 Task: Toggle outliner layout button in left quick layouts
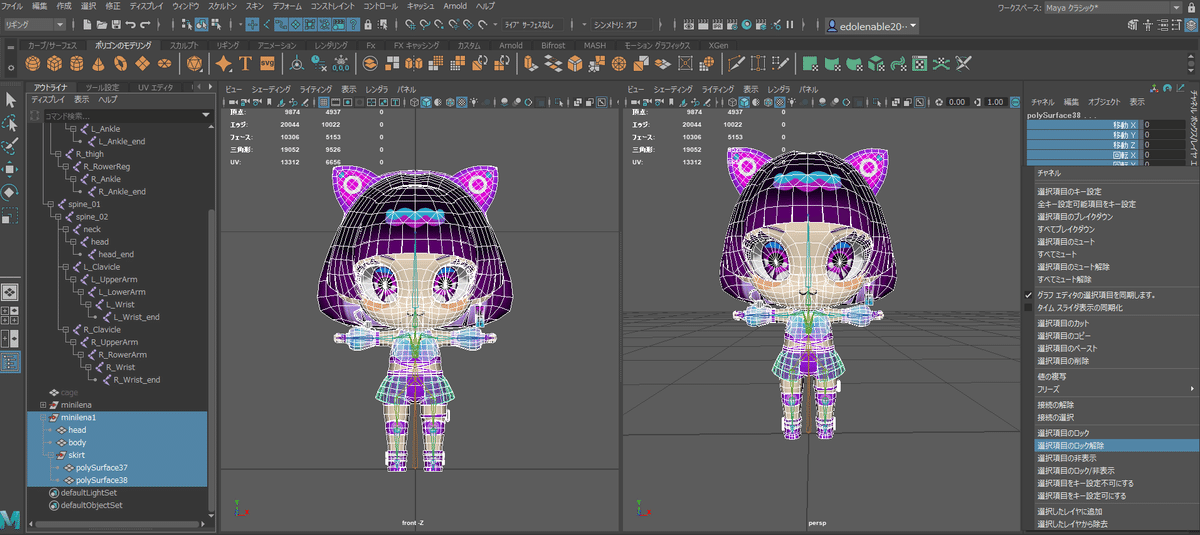[10, 362]
